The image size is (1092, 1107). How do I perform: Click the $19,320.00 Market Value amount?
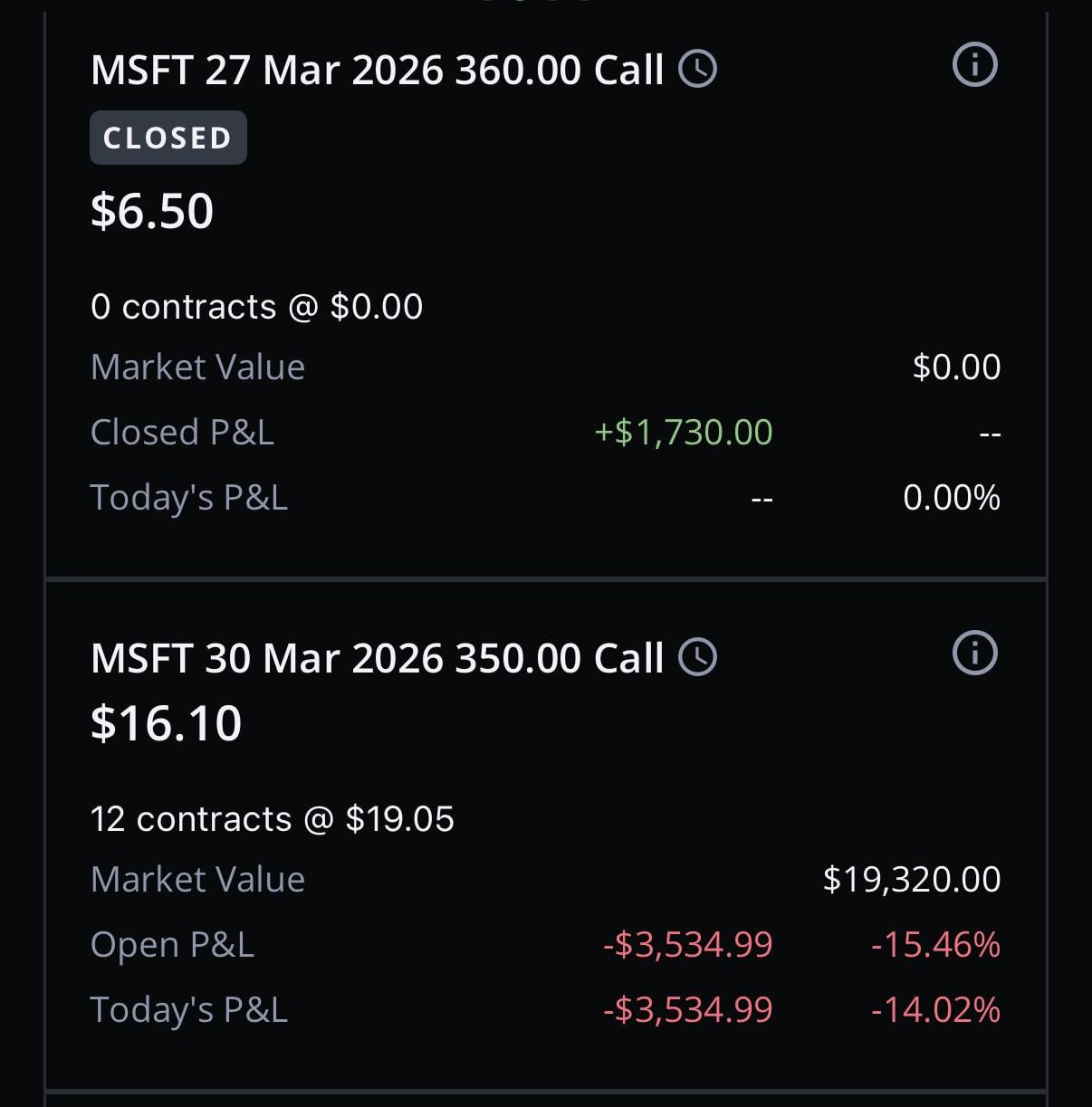point(911,879)
